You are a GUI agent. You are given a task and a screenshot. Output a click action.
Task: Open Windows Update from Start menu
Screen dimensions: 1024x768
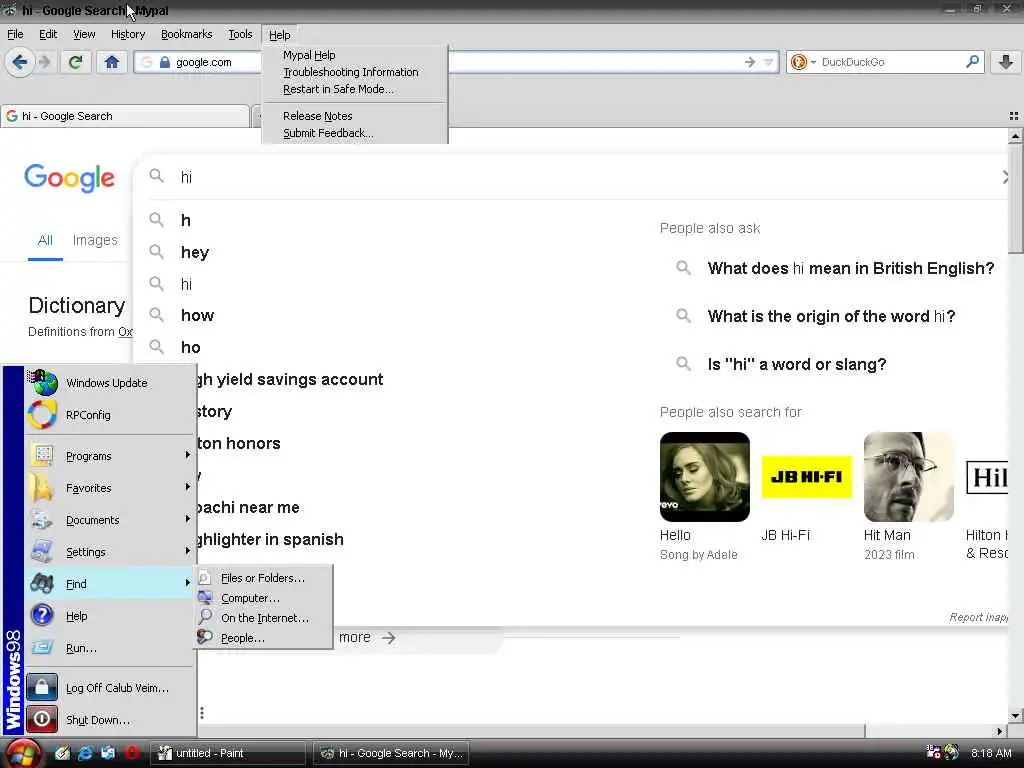click(110, 383)
